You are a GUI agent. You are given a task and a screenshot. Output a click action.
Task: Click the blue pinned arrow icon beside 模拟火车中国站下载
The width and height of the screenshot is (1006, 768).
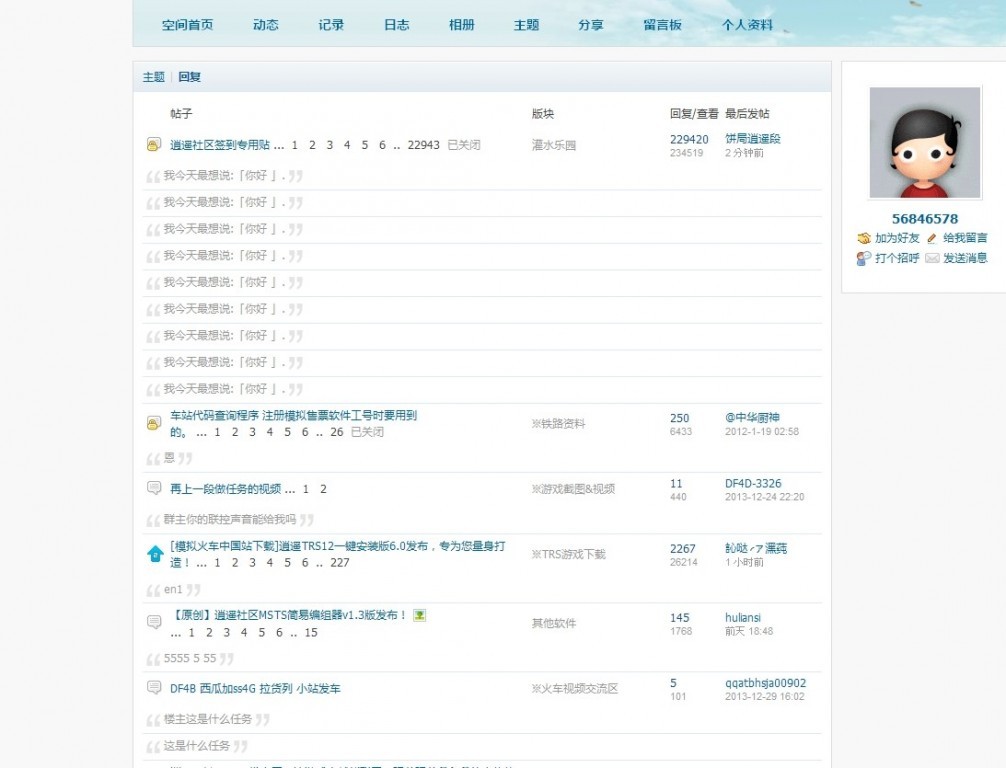154,553
